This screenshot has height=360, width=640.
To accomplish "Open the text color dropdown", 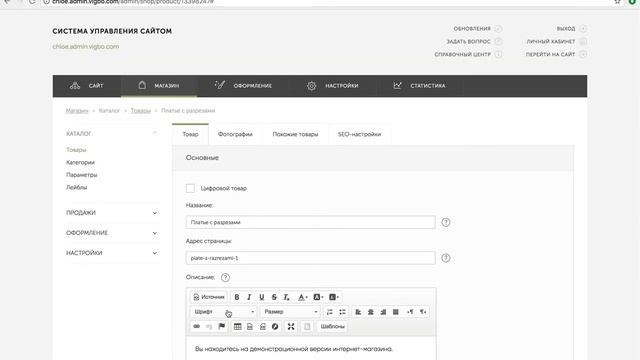I will (302, 297).
